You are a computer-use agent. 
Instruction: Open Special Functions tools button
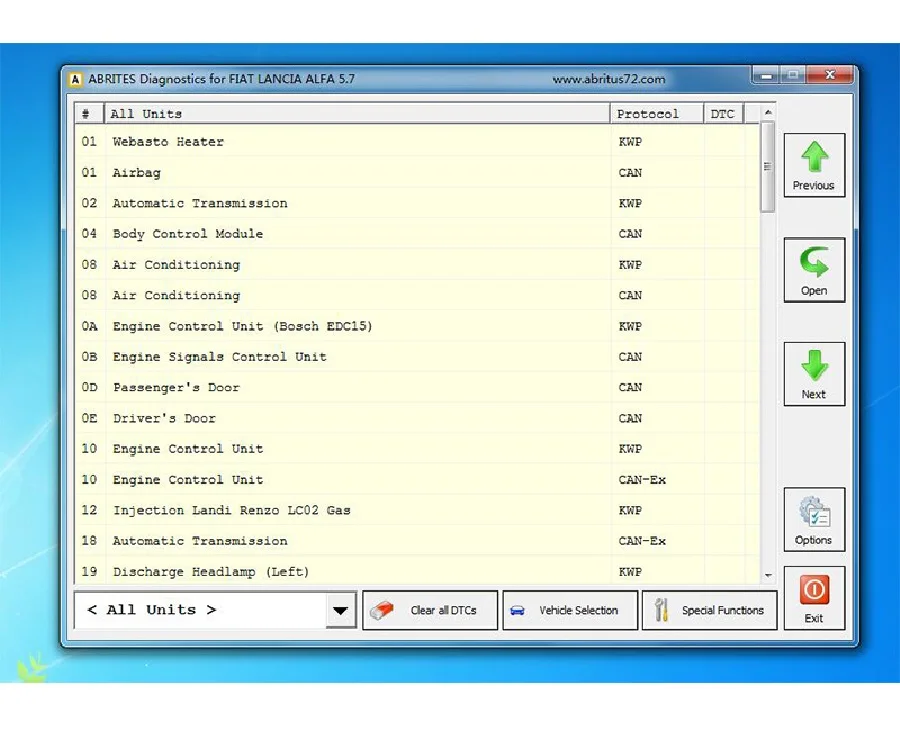pyautogui.click(x=709, y=611)
